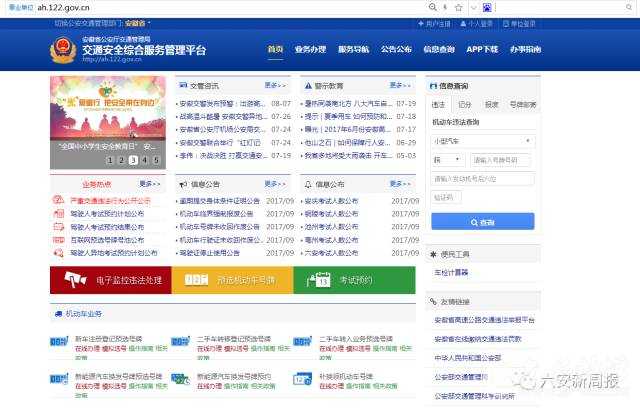Click the calendar icon on 考试预约
The image size is (640, 409).
322,280
